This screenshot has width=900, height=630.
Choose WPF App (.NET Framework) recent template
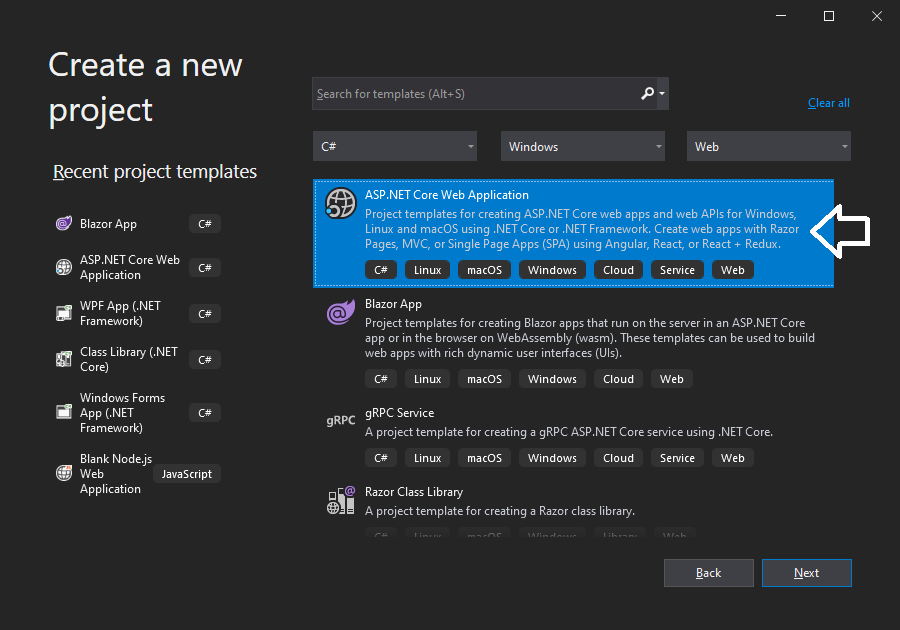[138, 313]
